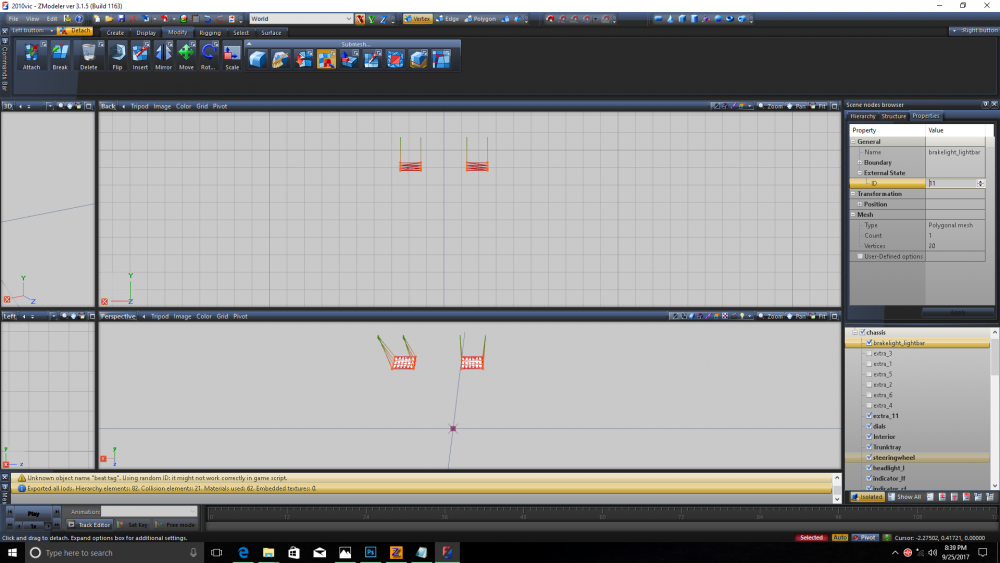This screenshot has height=563, width=1000.
Task: Click the Isolated button
Action: tap(867, 497)
